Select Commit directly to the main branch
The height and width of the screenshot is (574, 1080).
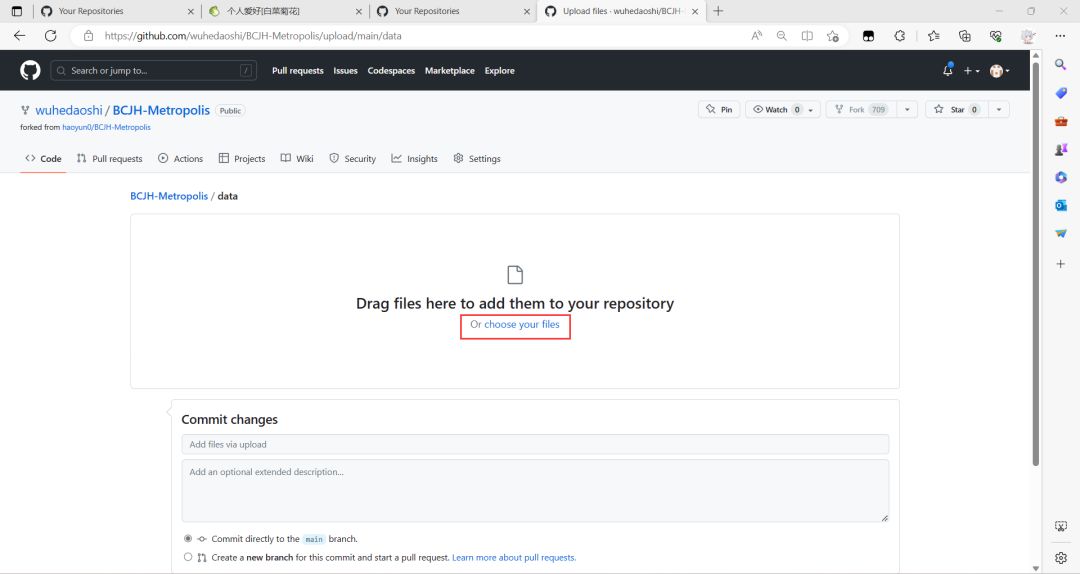188,538
